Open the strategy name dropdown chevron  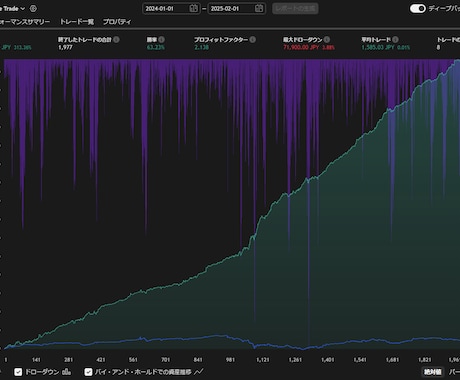click(x=23, y=9)
